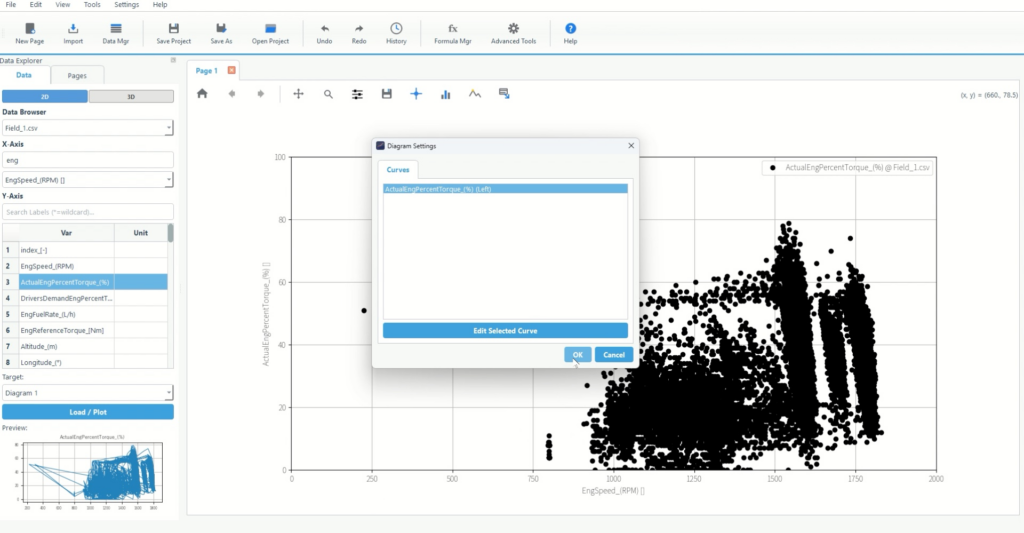Switch to 2D plot mode
The image size is (1024, 533).
(x=44, y=97)
